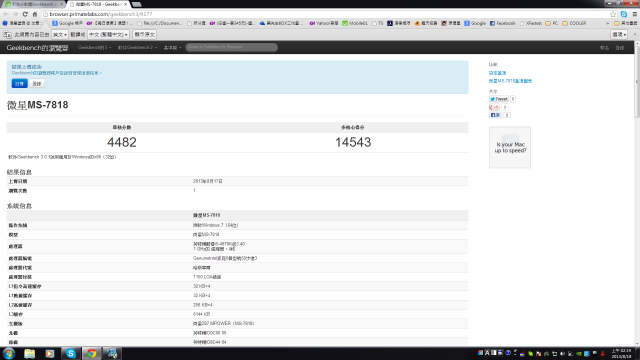Show hidden bookmarks with the overflow chevron
This screenshot has height=360, width=640.
click(607, 23)
